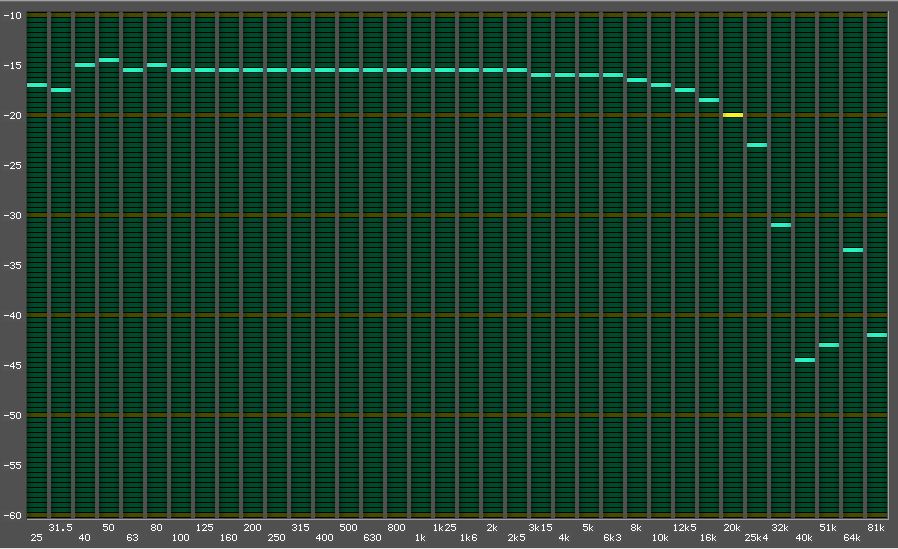Select the 250 frequency label

[277, 538]
